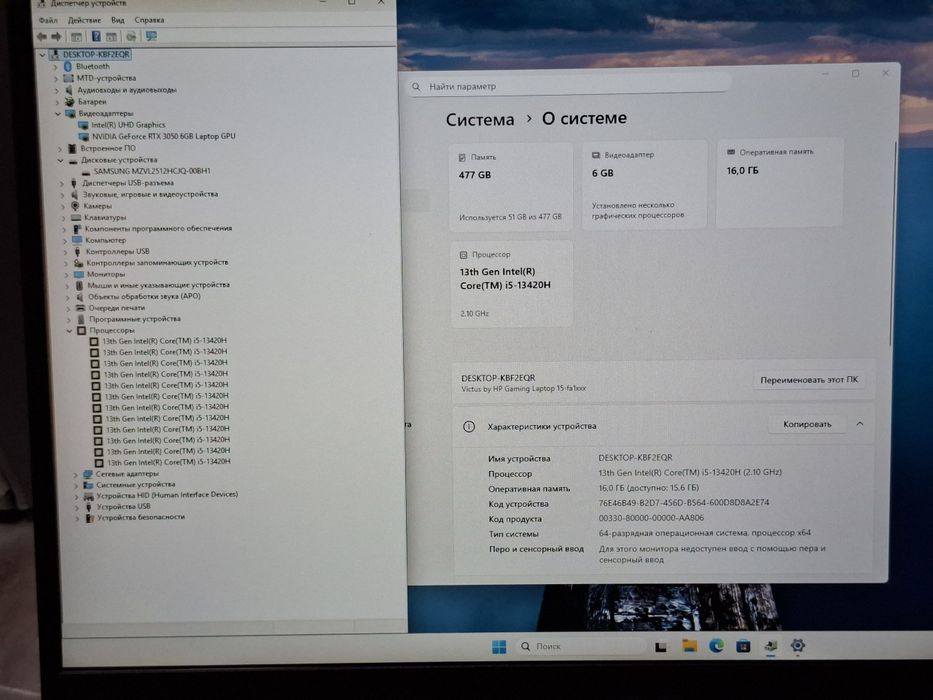
Task: Select Звуковые, игровые и видеоустройства category
Action: [x=151, y=195]
